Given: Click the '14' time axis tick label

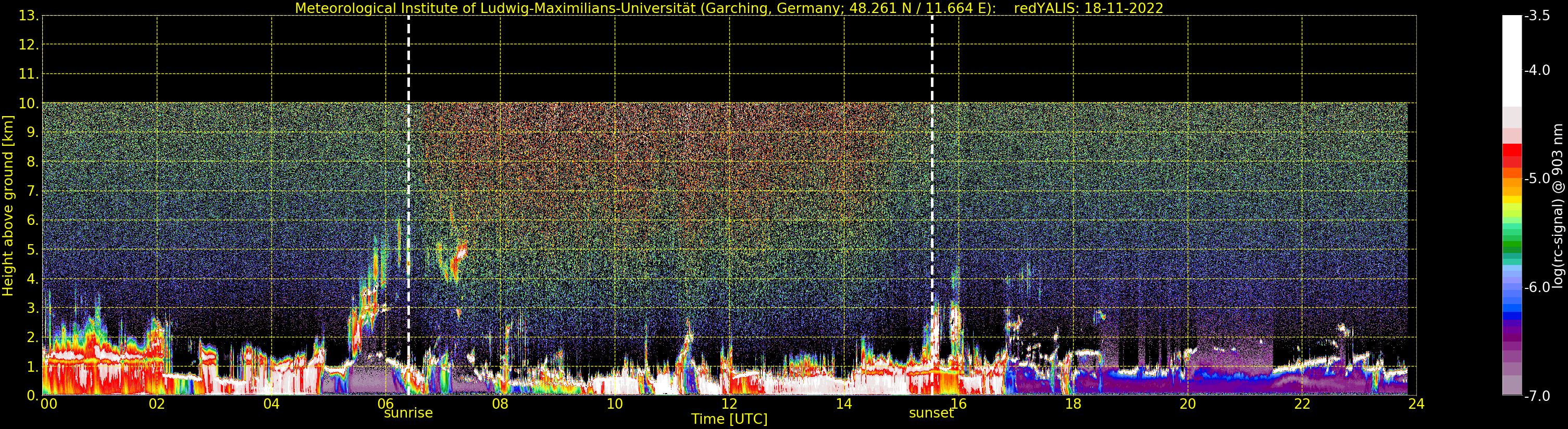Looking at the screenshot, I should [x=844, y=404].
